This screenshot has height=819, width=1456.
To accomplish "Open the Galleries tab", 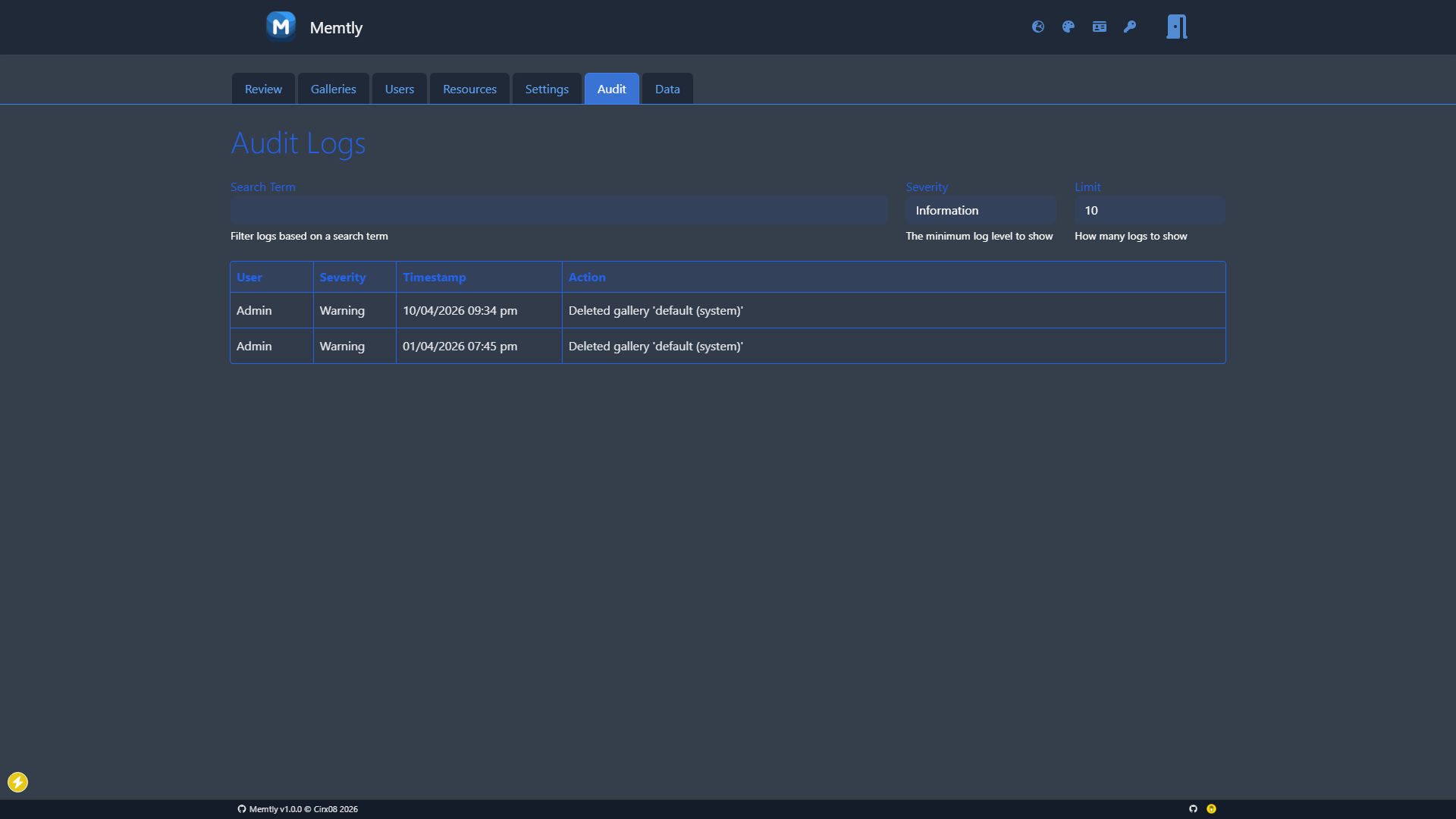I will click(x=333, y=89).
